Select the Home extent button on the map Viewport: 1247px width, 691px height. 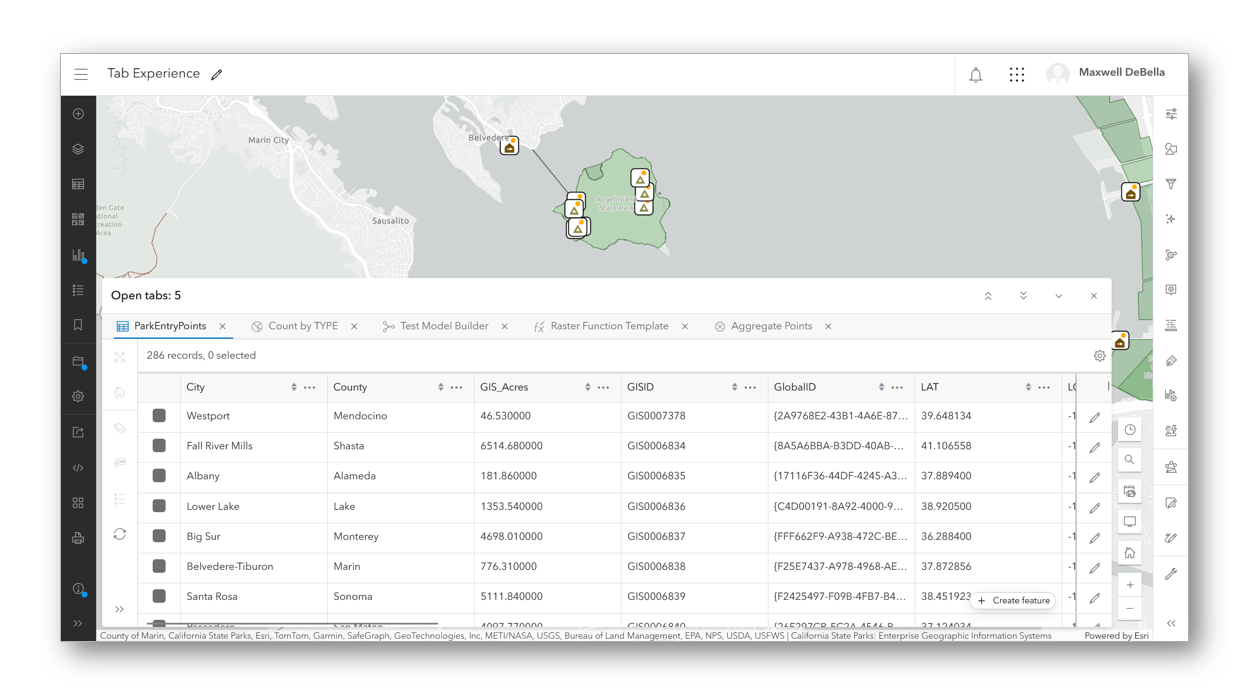point(1130,551)
